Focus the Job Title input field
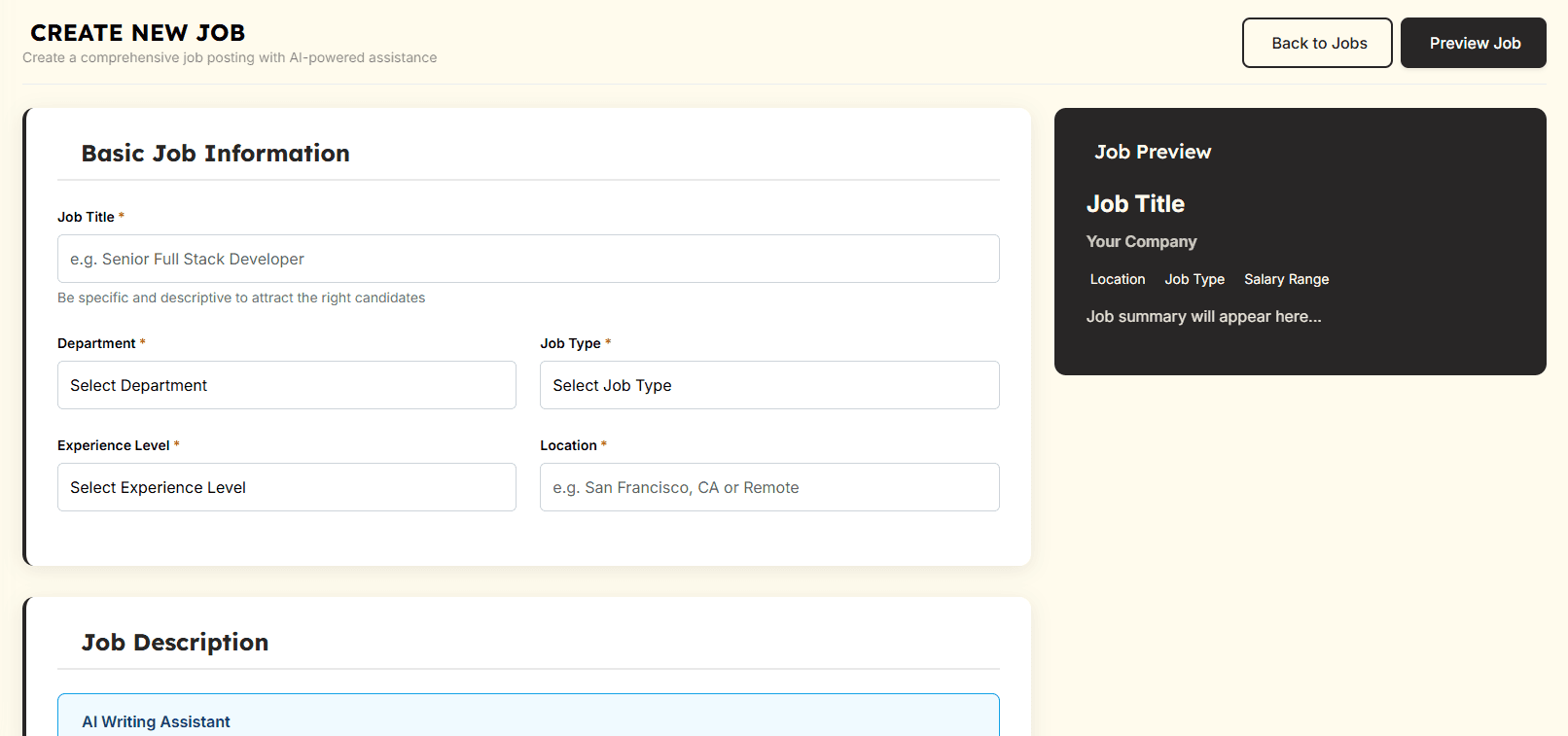 coord(528,259)
